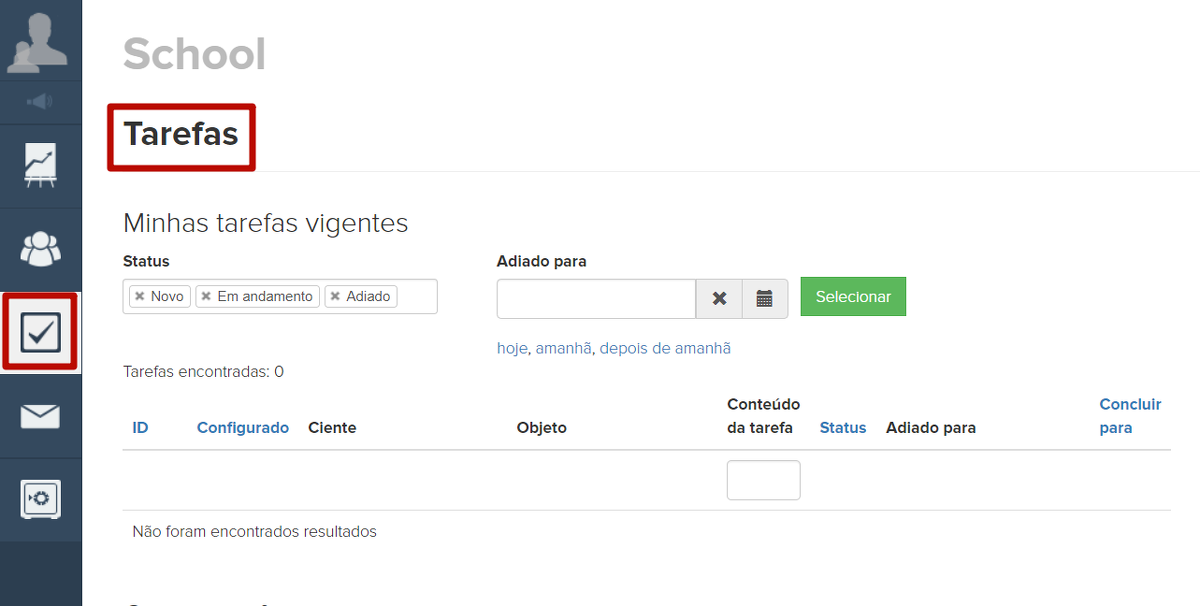Screen dimensions: 1200x606
Task: Click the depois de amanhã link
Action: coord(665,348)
